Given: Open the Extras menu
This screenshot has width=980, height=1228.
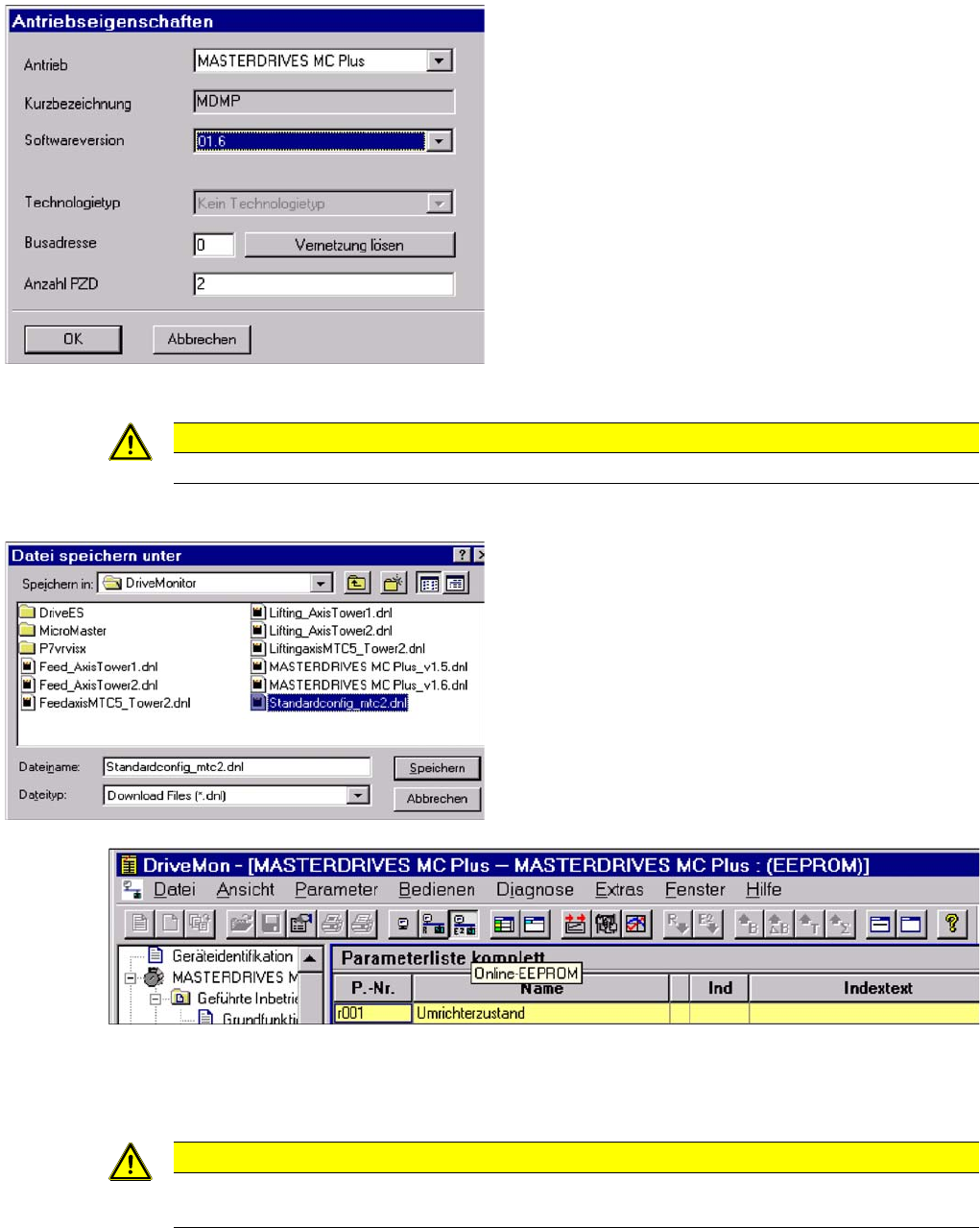Looking at the screenshot, I should [619, 890].
